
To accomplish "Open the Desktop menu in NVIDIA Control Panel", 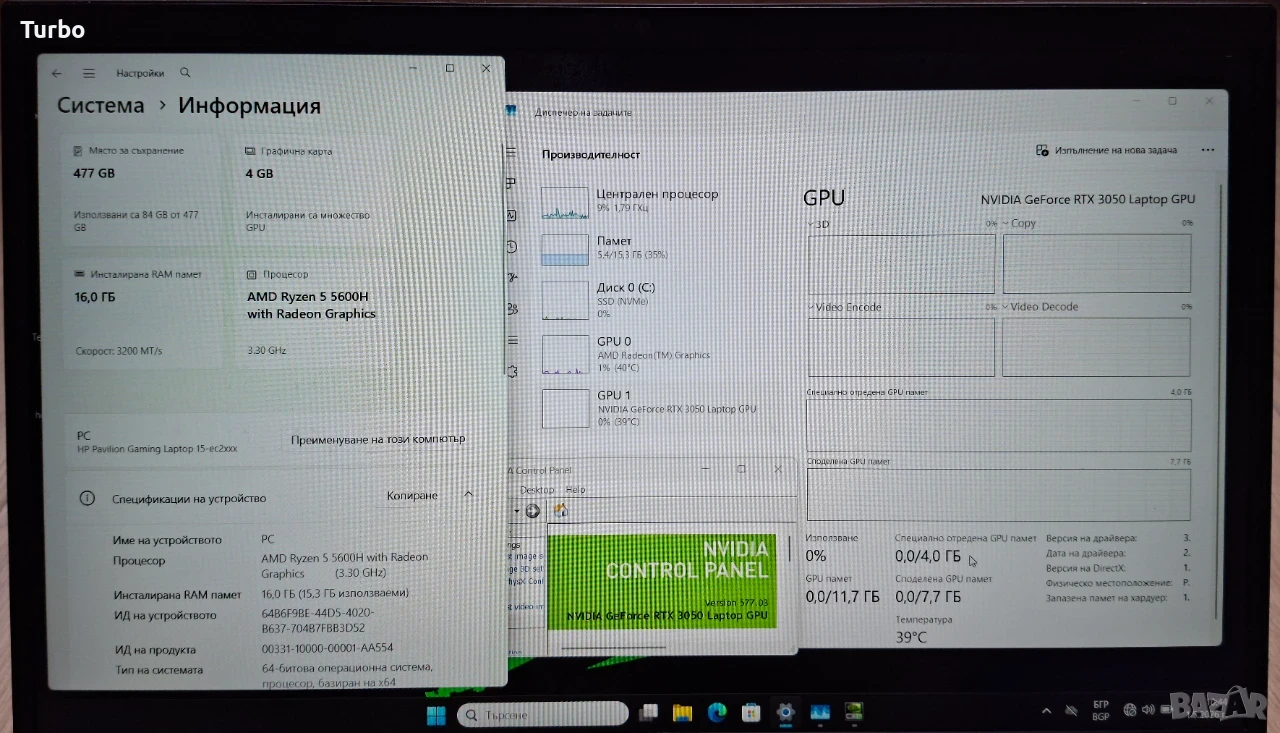I will point(537,490).
